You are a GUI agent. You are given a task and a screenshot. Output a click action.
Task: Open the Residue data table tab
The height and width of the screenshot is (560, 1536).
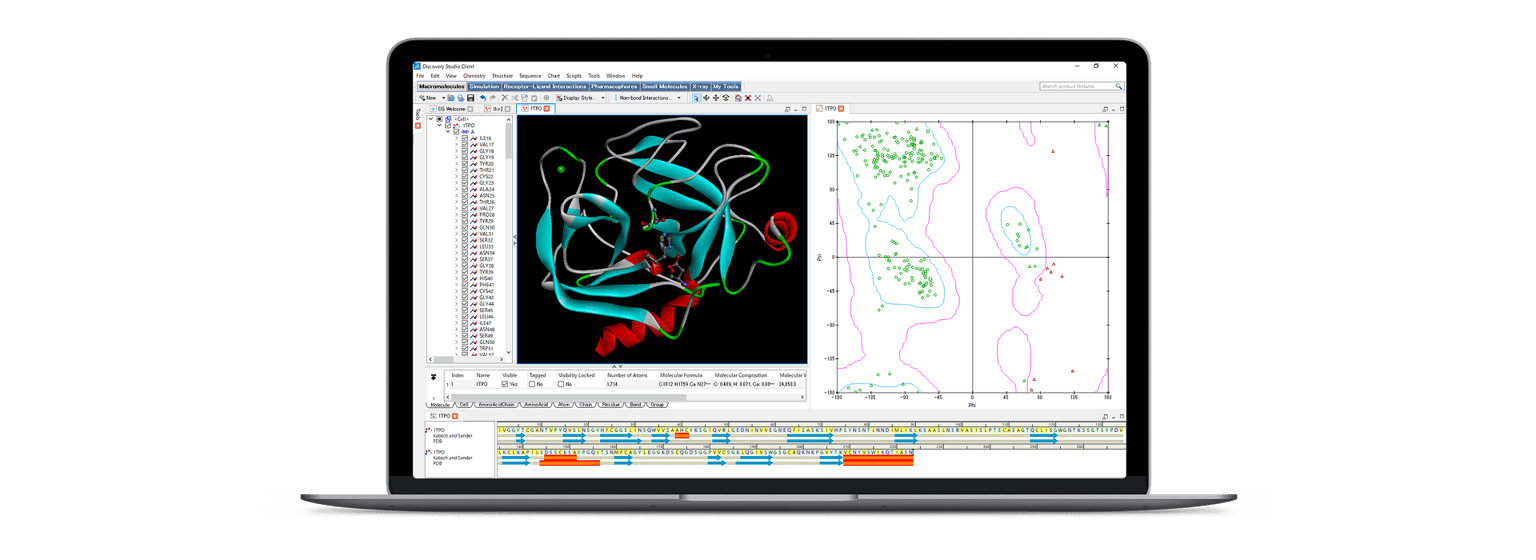(611, 405)
